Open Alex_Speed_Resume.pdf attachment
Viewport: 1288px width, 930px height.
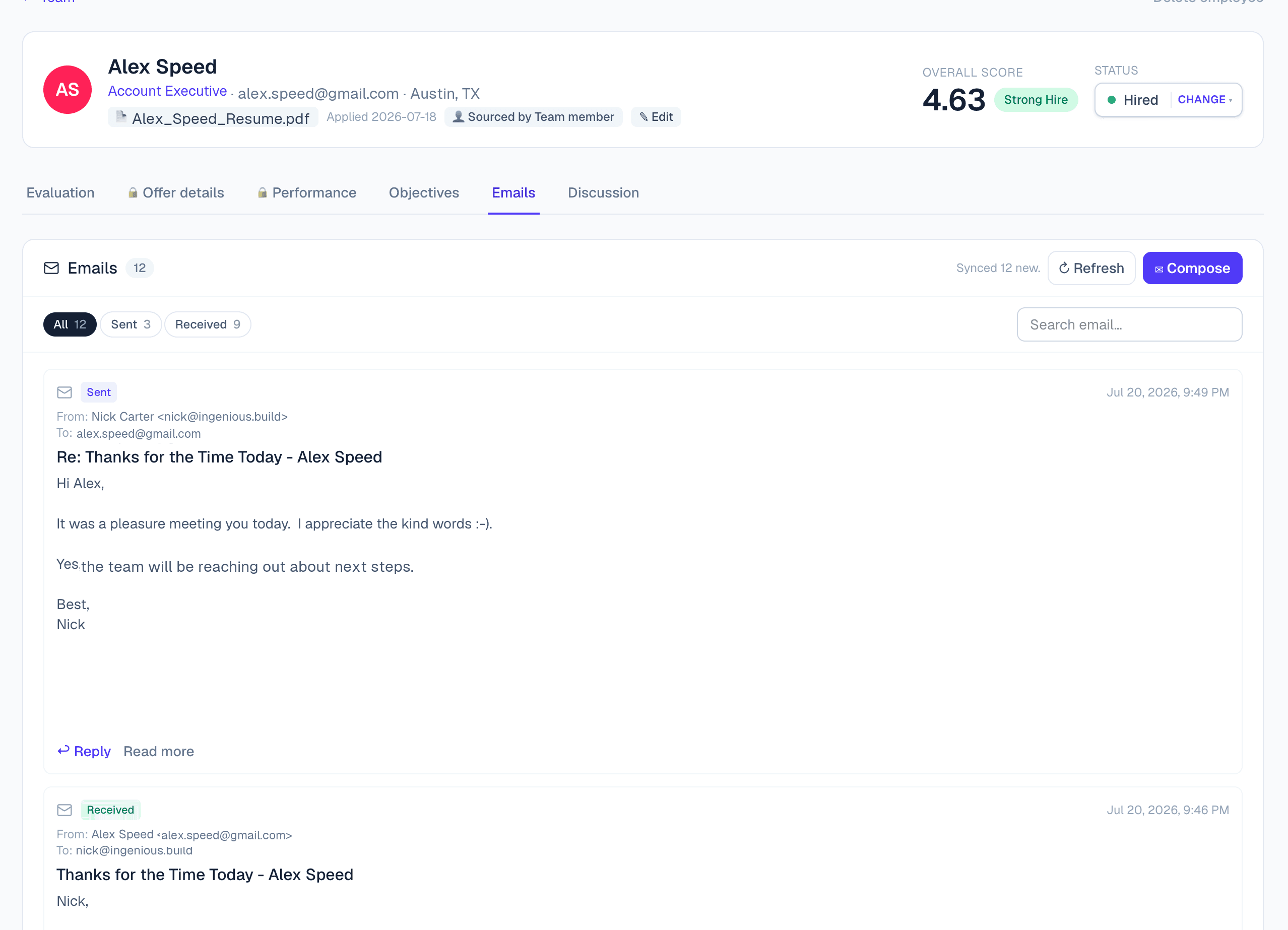[x=213, y=117]
